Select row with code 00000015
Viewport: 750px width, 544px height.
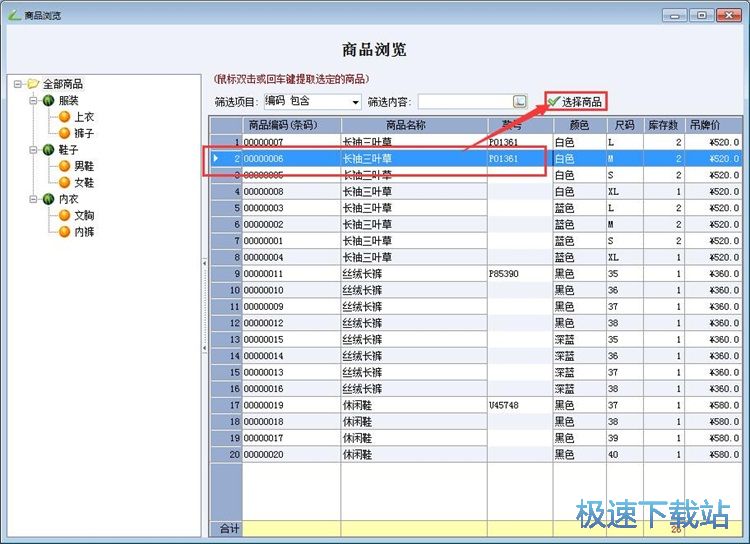476,339
